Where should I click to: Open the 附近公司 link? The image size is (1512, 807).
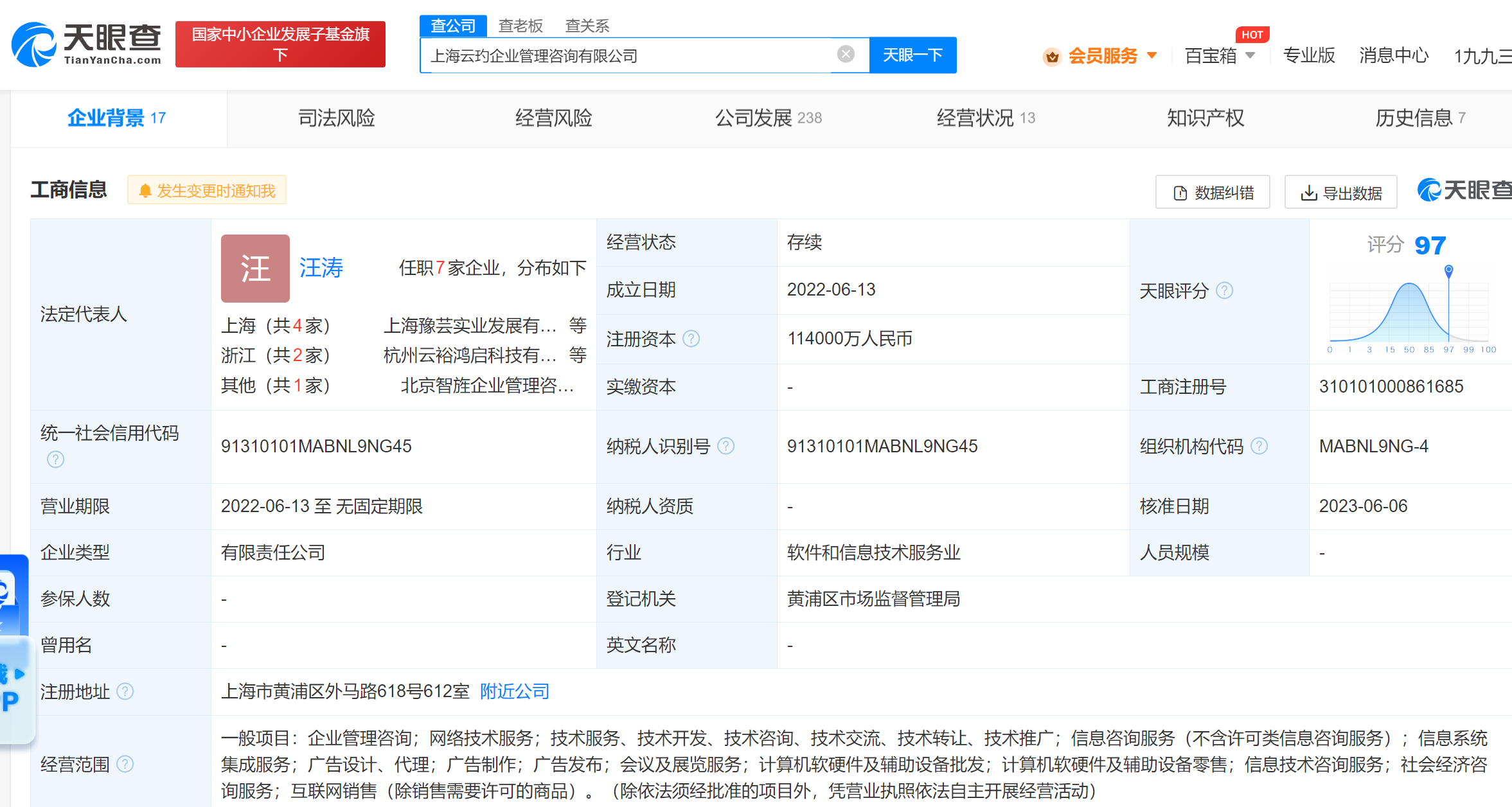coord(515,691)
